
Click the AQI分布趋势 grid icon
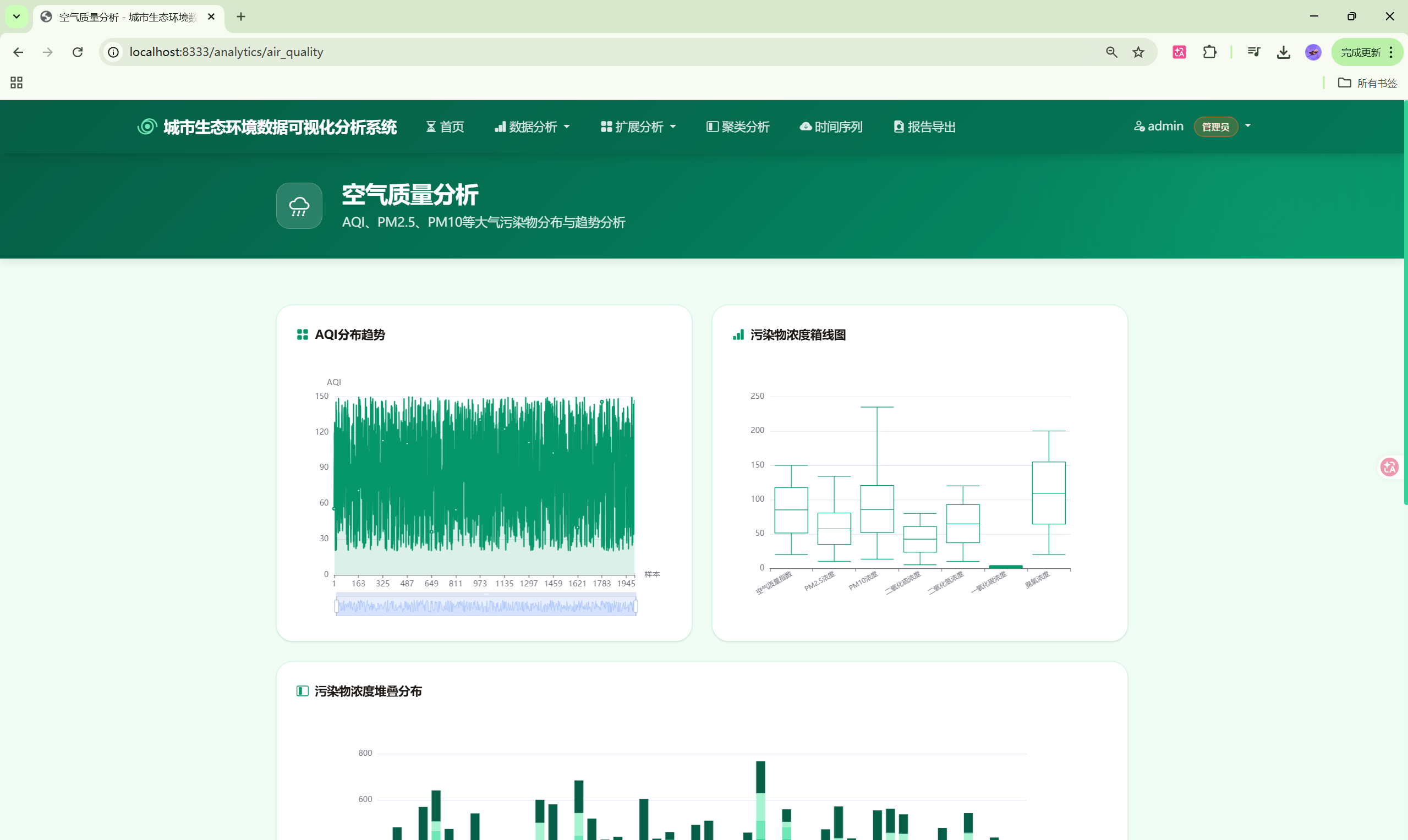(x=302, y=334)
